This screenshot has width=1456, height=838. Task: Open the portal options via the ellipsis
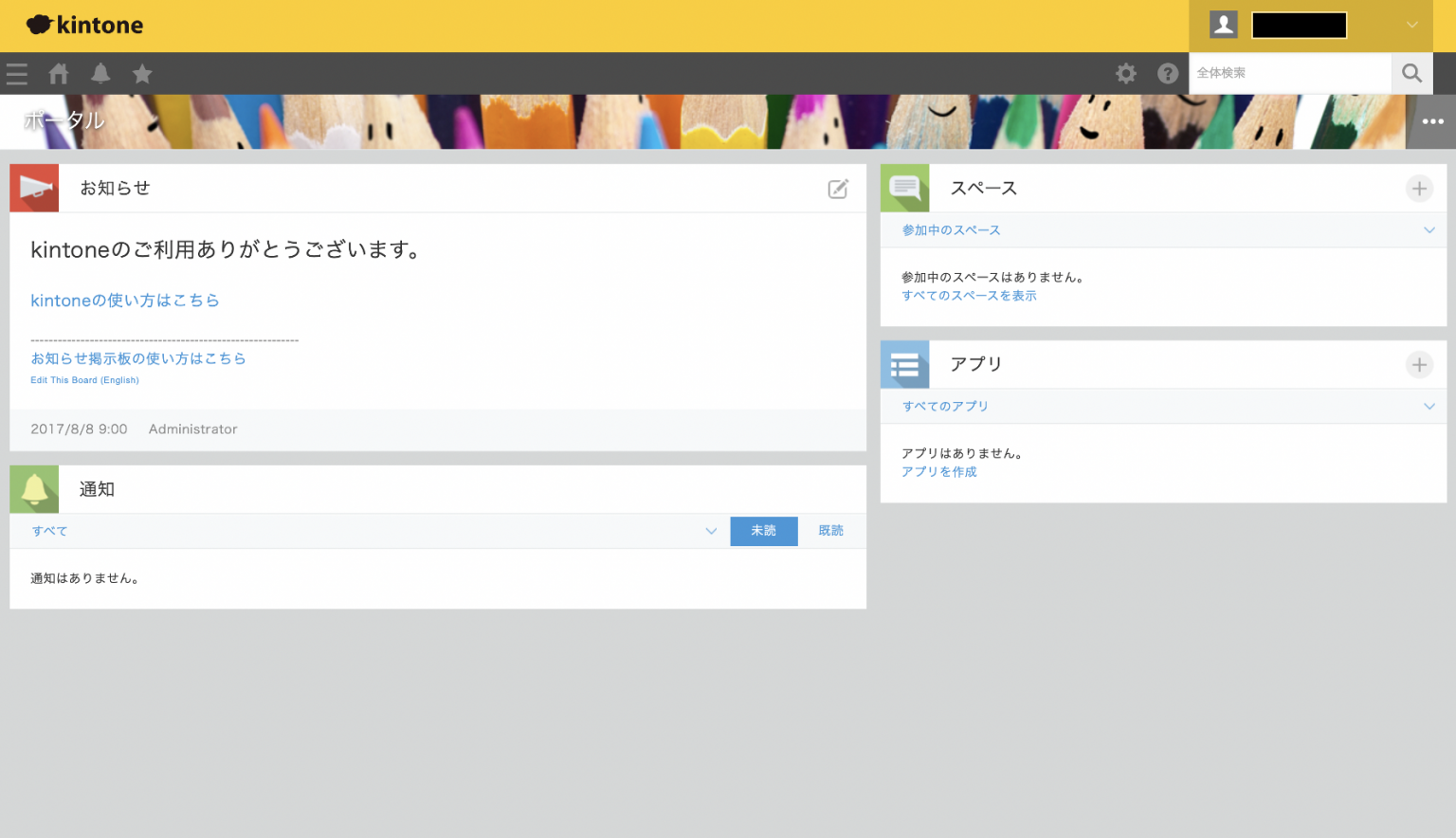tap(1433, 121)
